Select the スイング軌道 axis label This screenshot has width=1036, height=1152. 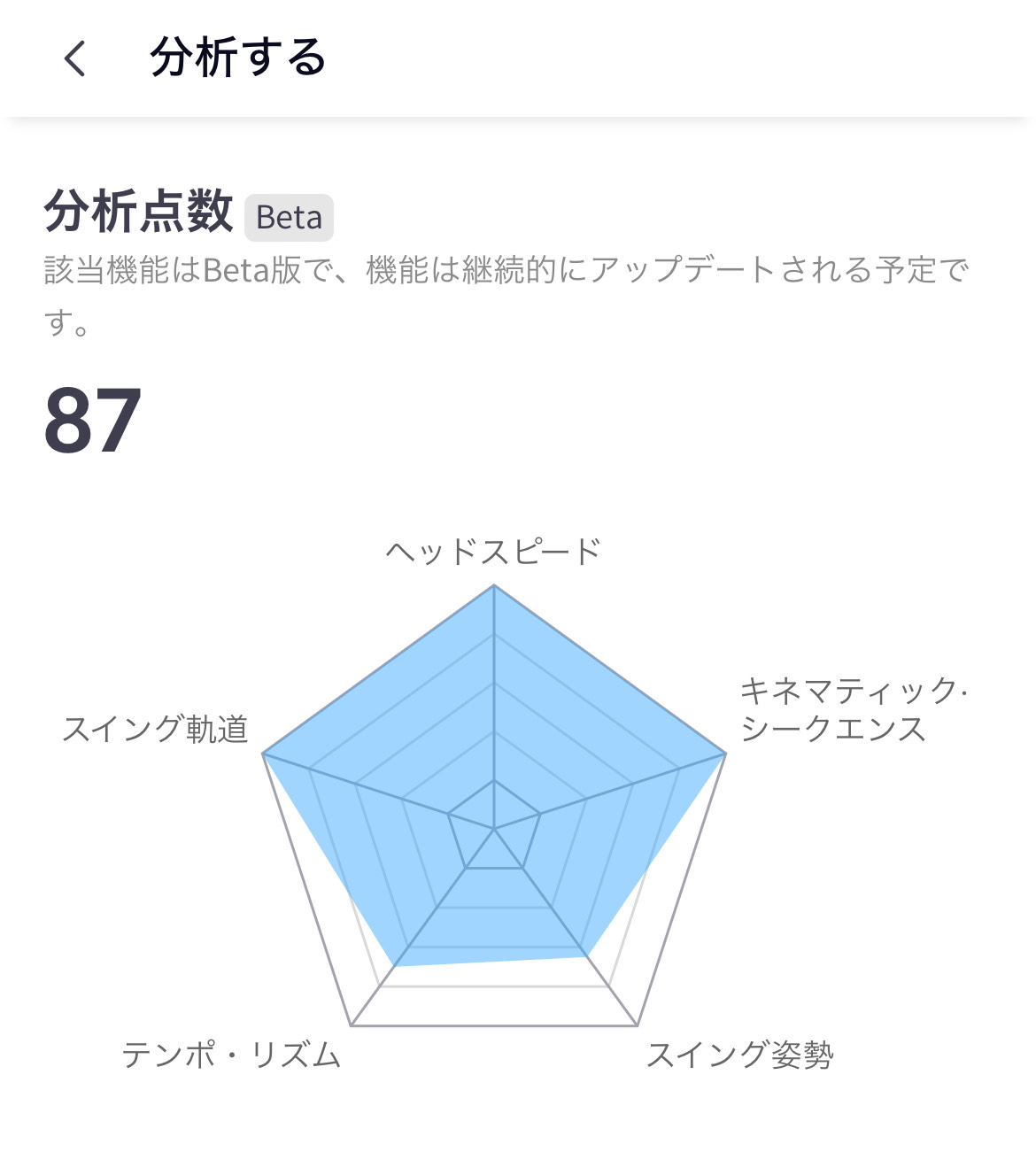coord(155,729)
